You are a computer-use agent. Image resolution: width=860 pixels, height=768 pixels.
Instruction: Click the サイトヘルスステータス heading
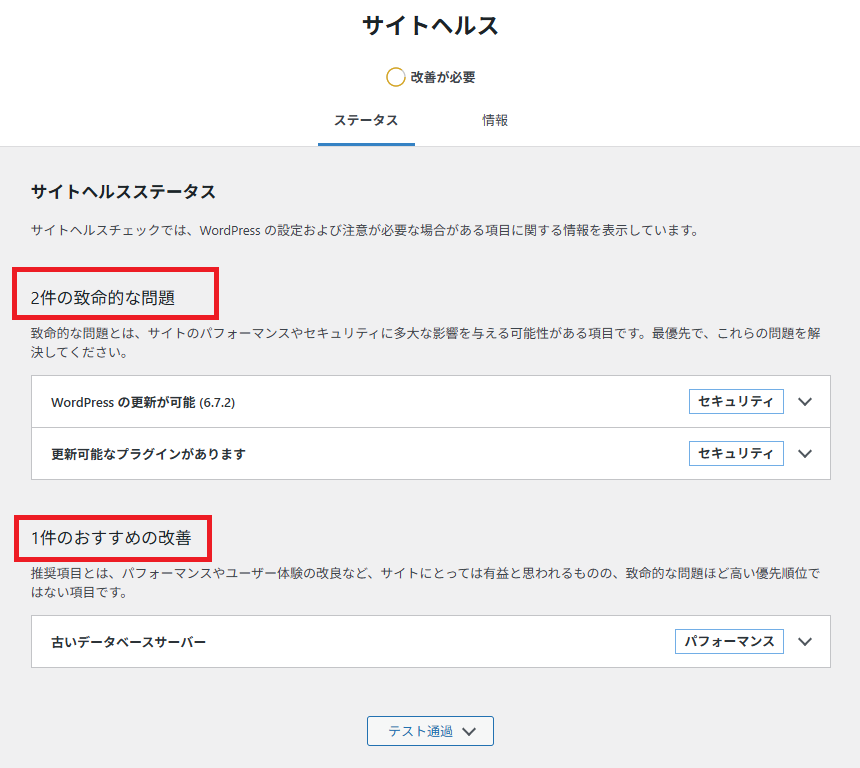(x=123, y=192)
